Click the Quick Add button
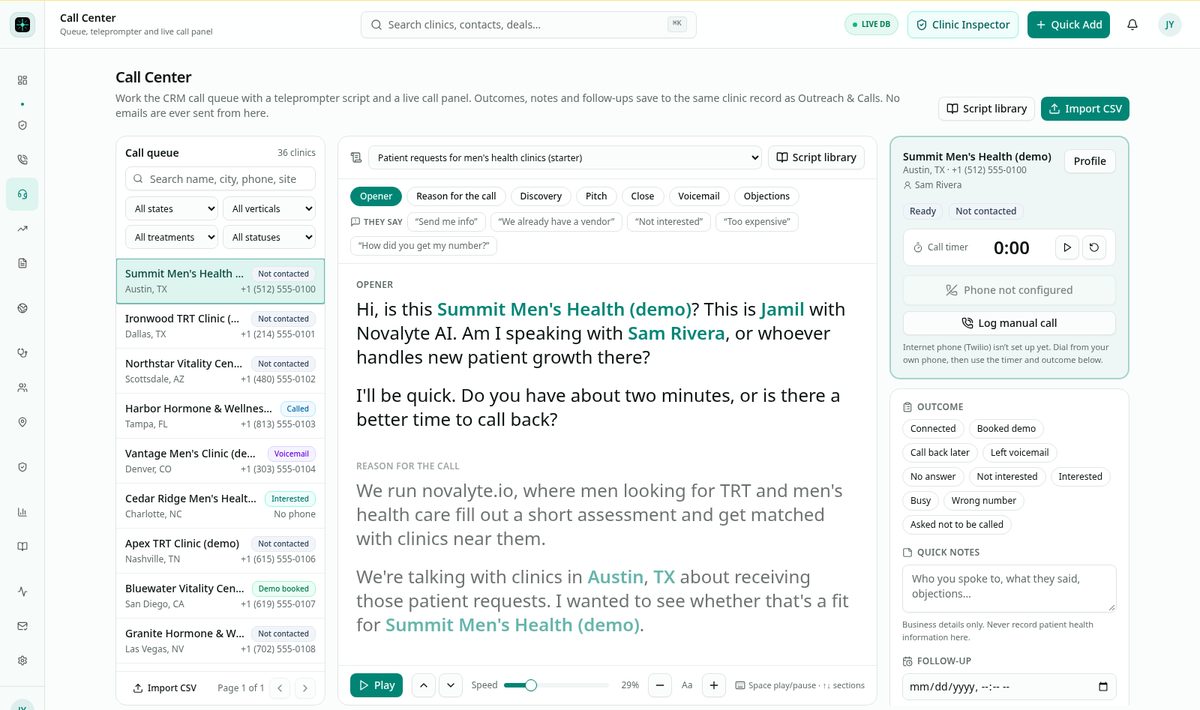The height and width of the screenshot is (710, 1200). (x=1068, y=25)
